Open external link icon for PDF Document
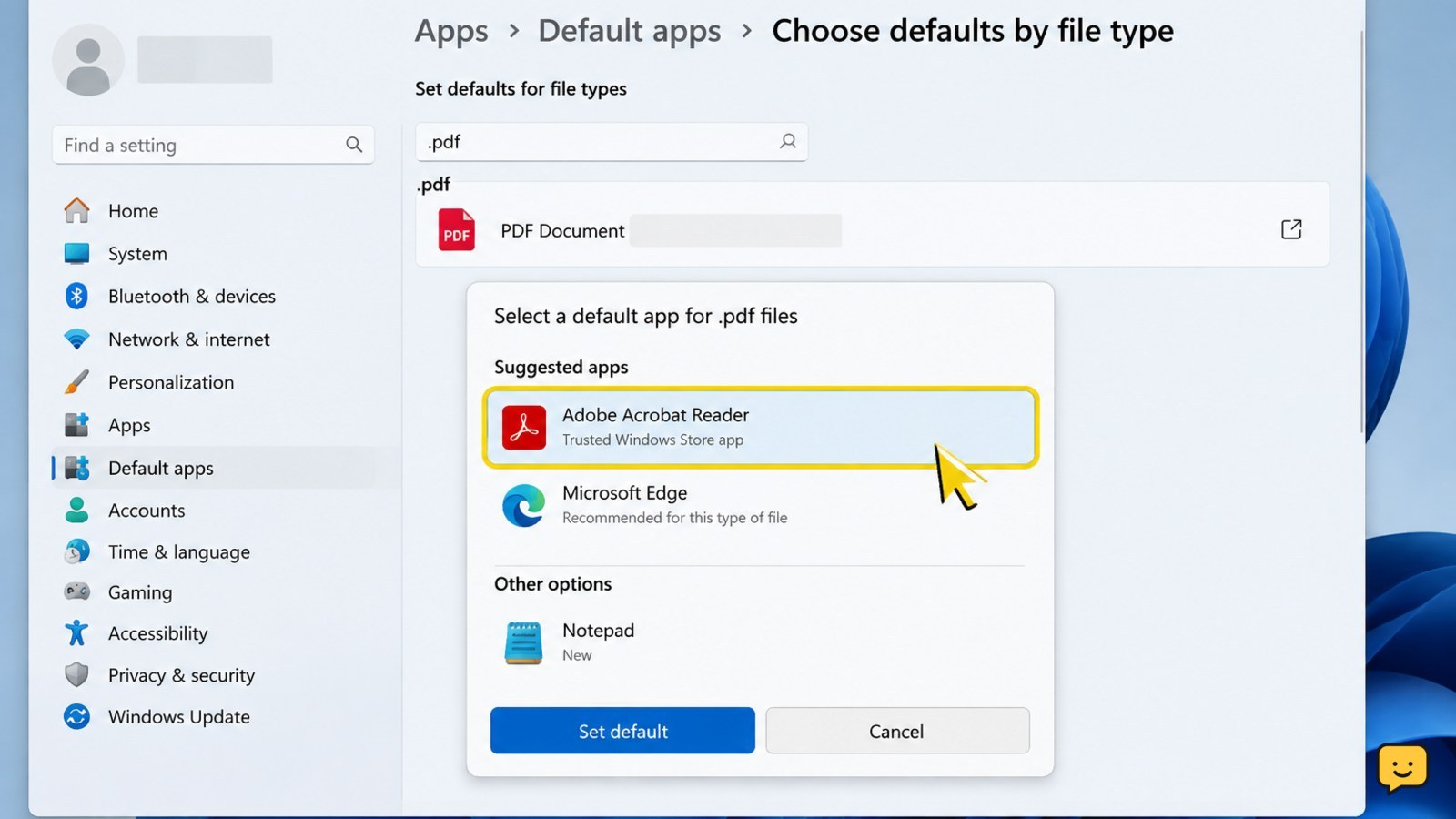 coord(1291,229)
